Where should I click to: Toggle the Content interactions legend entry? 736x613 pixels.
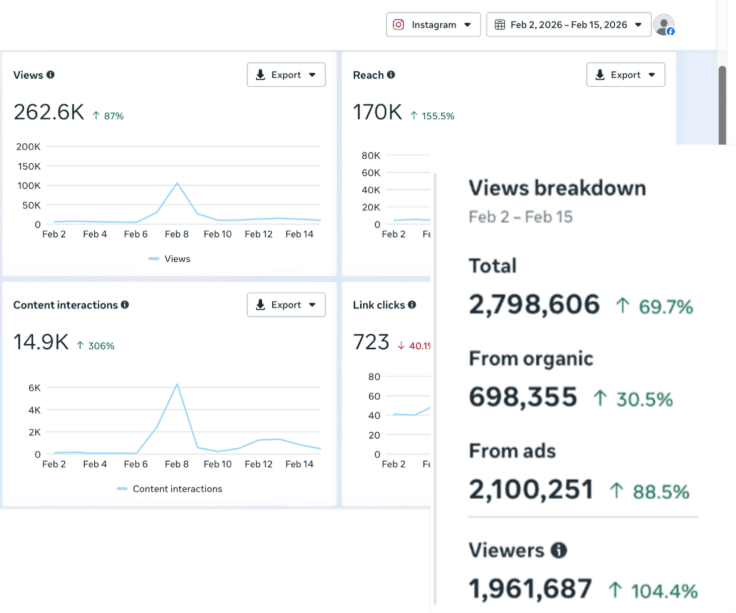coord(169,489)
